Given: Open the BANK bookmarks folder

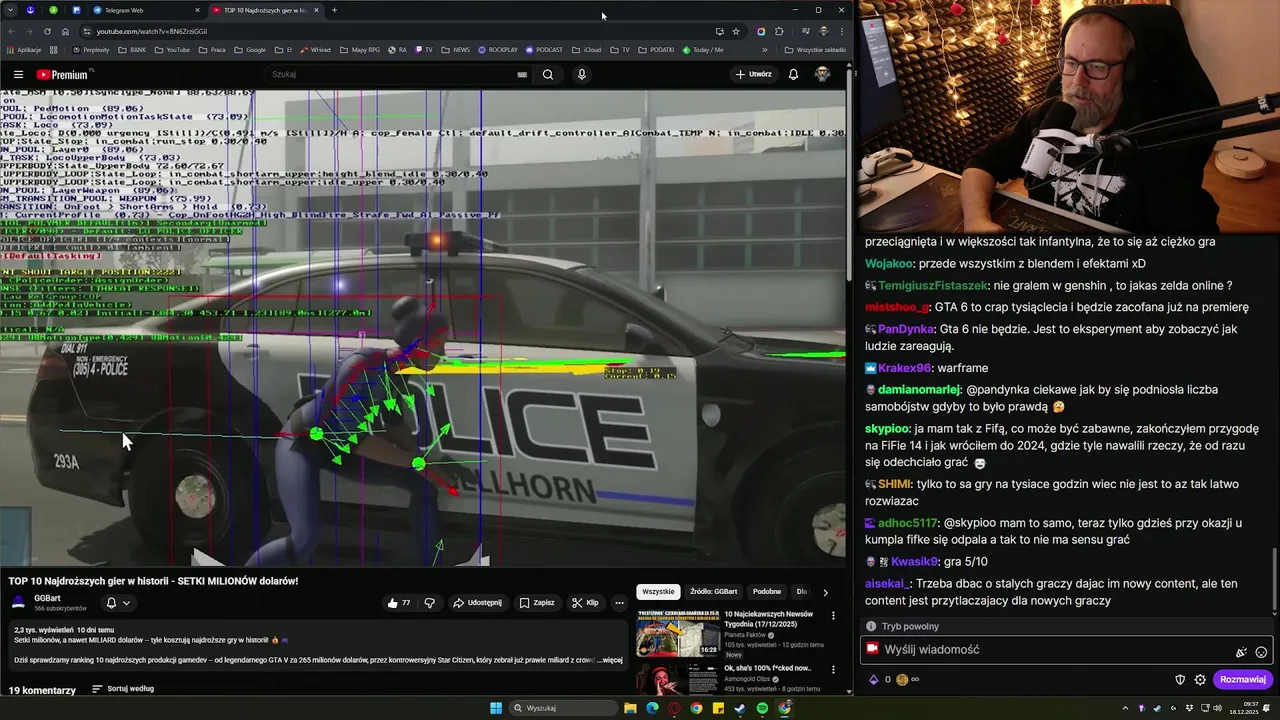Looking at the screenshot, I should point(132,49).
